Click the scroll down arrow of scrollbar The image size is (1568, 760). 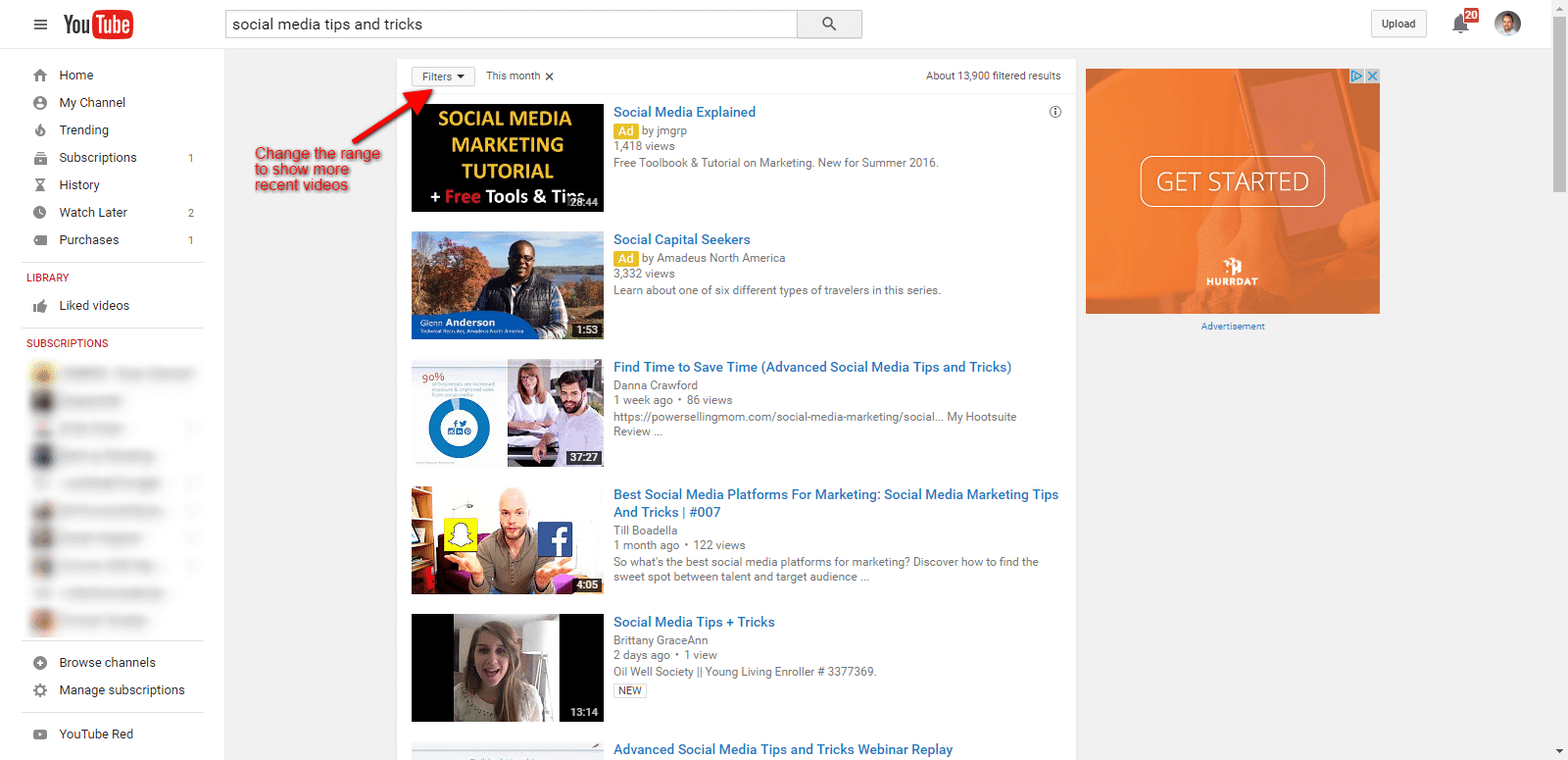(1559, 752)
